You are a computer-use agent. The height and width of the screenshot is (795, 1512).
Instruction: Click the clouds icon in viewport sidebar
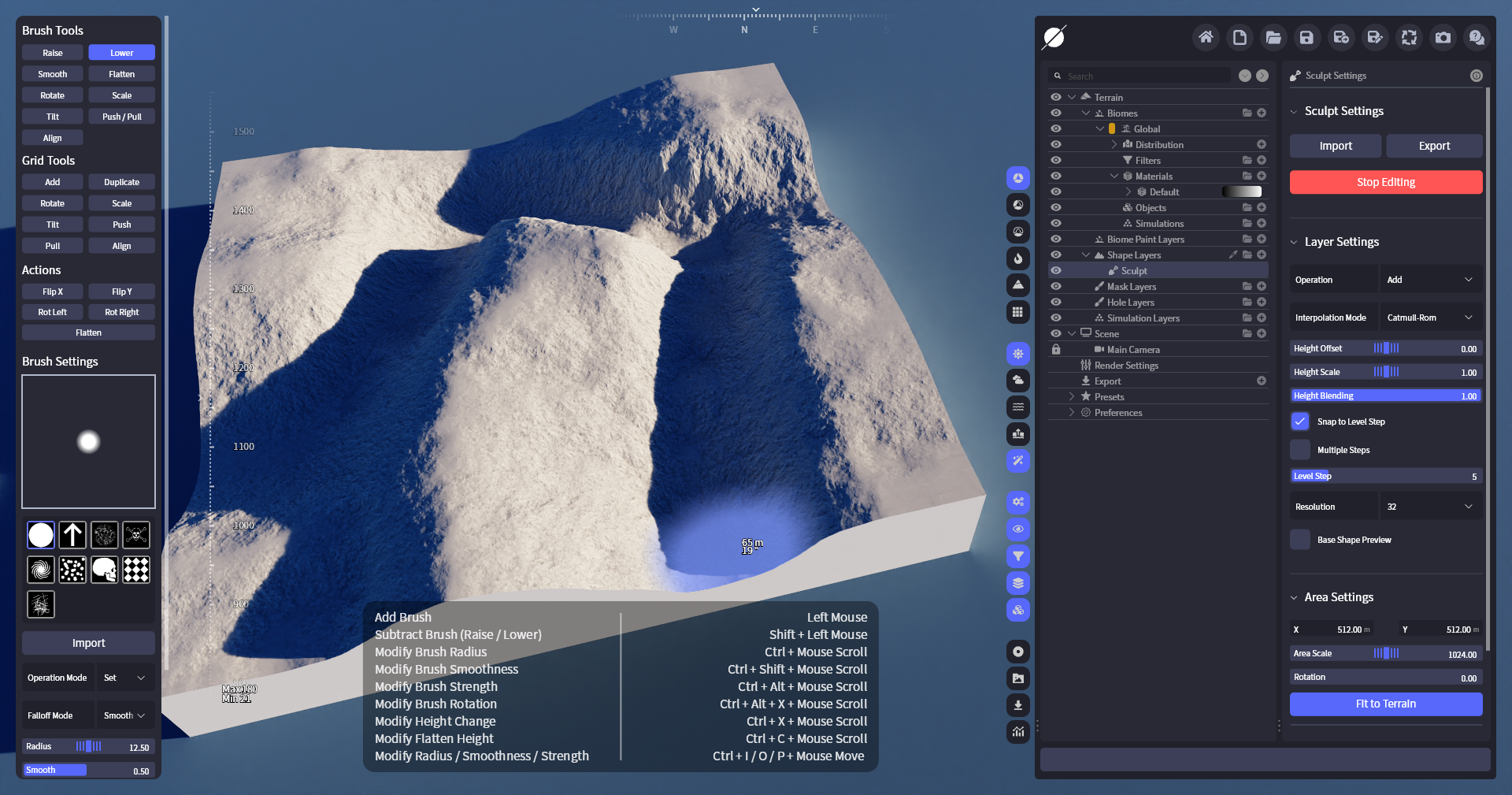coord(1018,381)
